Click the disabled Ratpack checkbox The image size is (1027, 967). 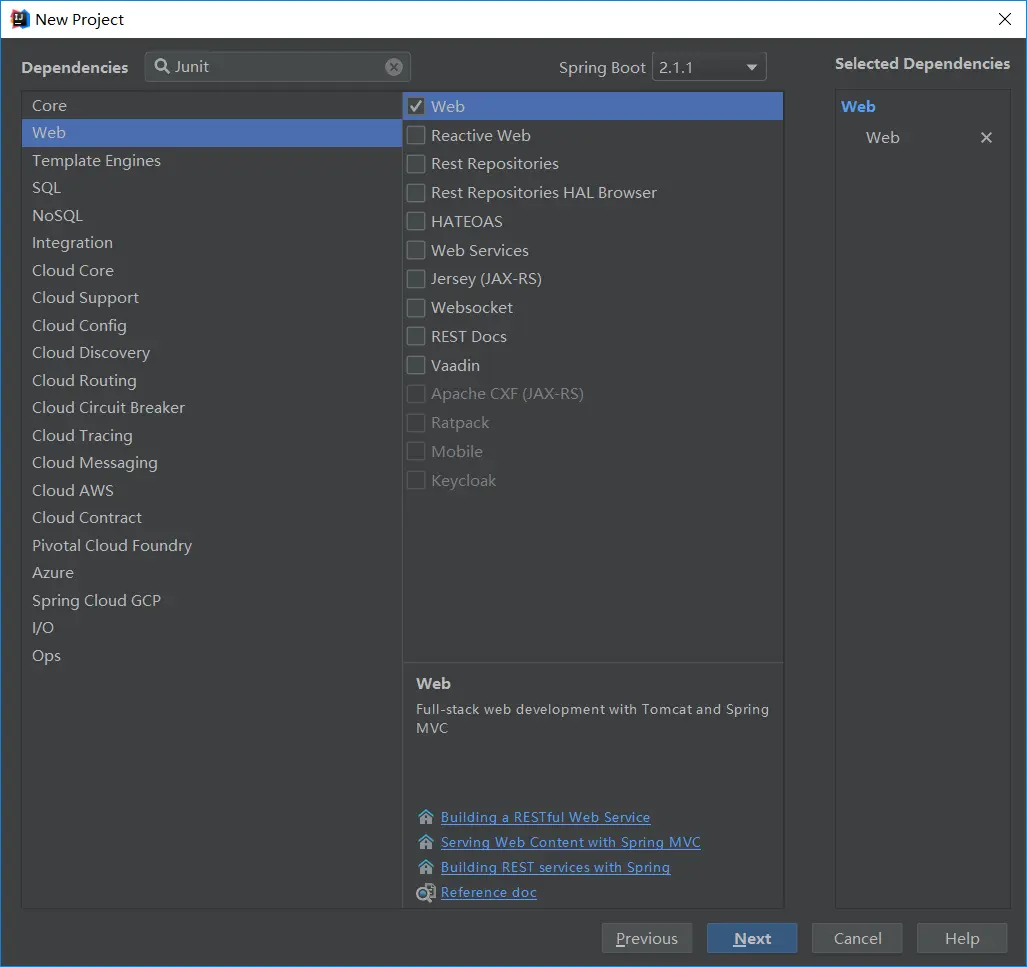click(416, 423)
